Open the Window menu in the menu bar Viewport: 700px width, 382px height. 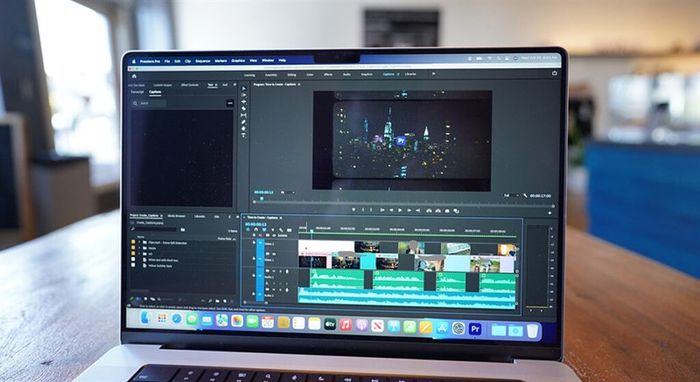click(x=267, y=60)
